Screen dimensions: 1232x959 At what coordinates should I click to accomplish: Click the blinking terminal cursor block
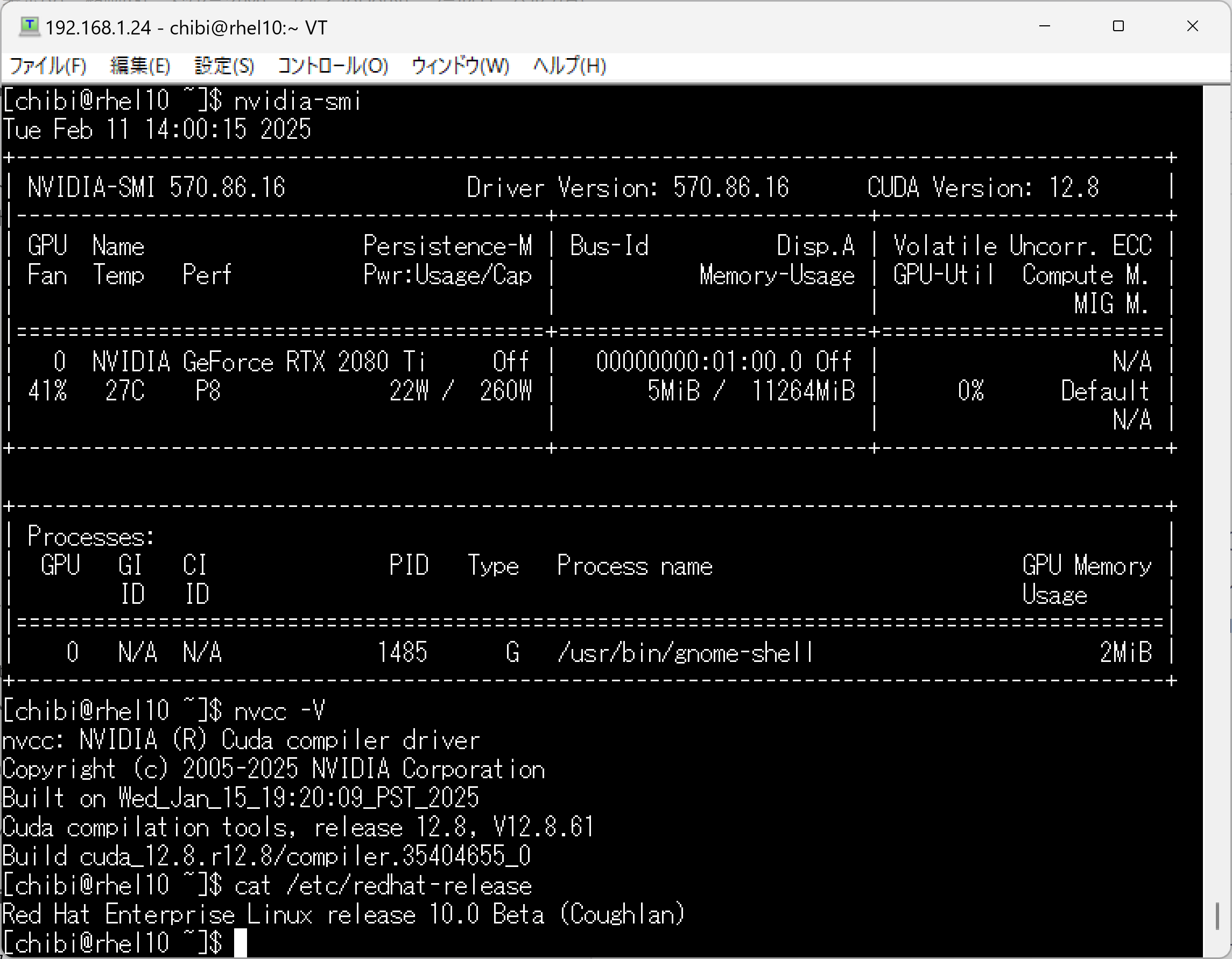click(240, 943)
